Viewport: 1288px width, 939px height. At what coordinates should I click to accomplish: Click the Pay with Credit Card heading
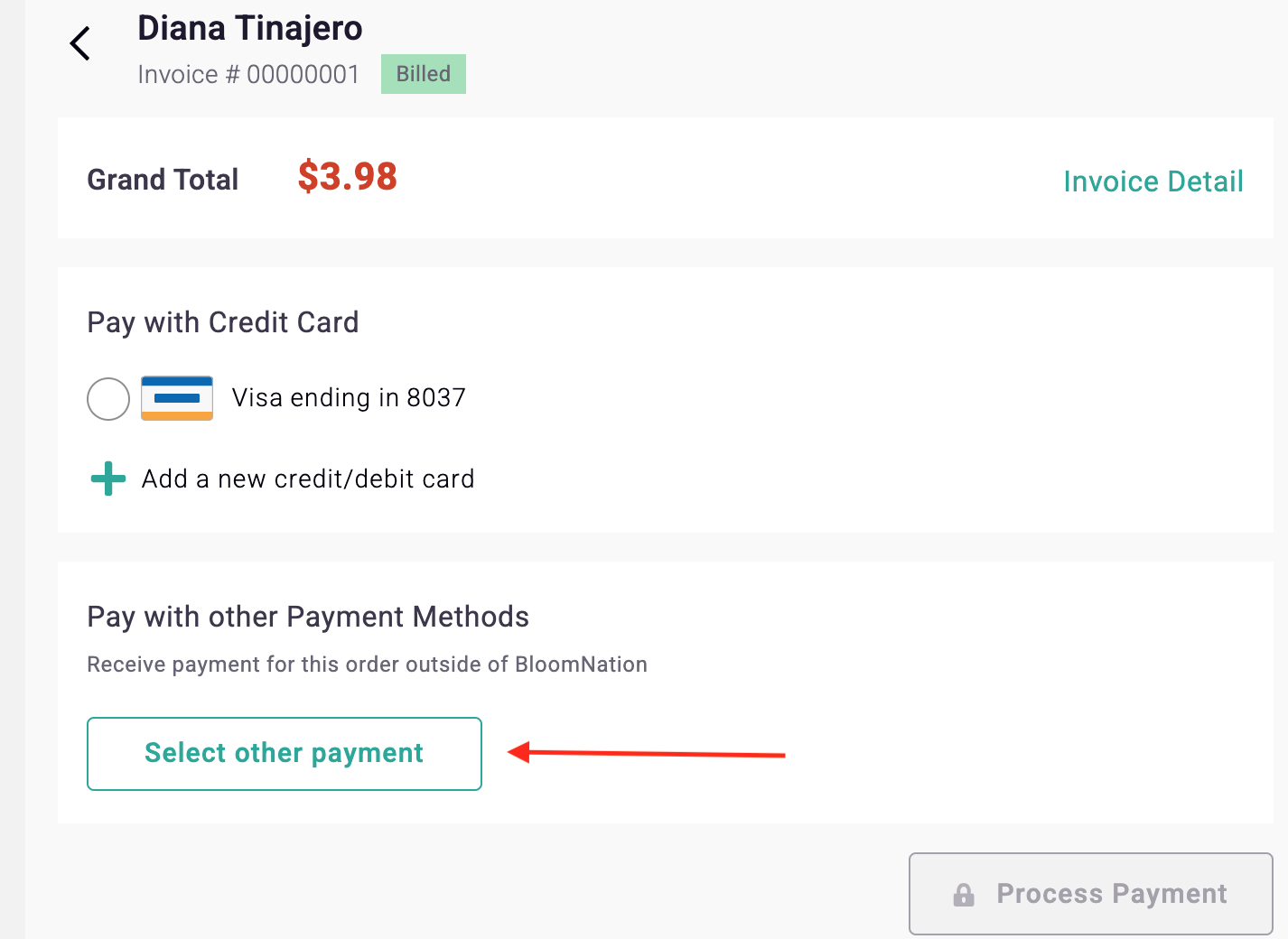coord(223,322)
